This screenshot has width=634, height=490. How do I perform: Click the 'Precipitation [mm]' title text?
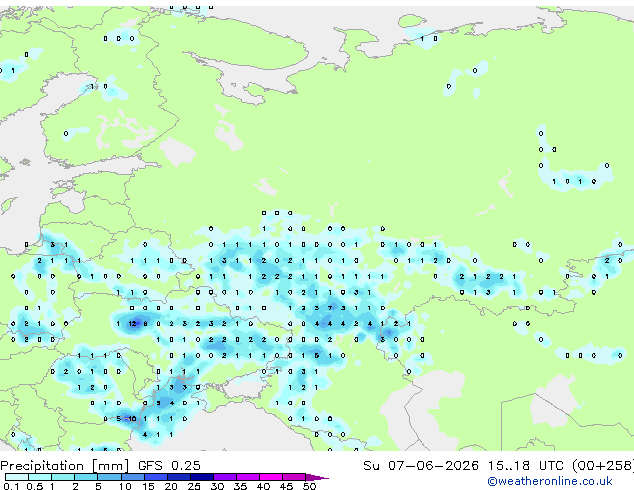click(x=65, y=466)
